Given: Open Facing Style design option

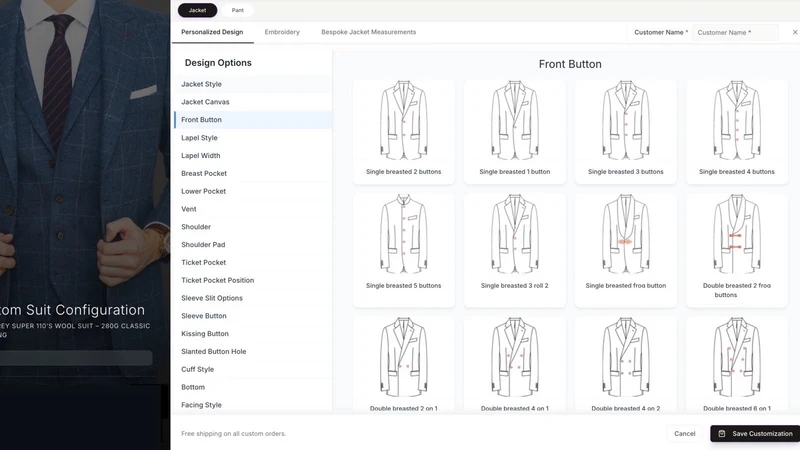Looking at the screenshot, I should pyautogui.click(x=253, y=405).
